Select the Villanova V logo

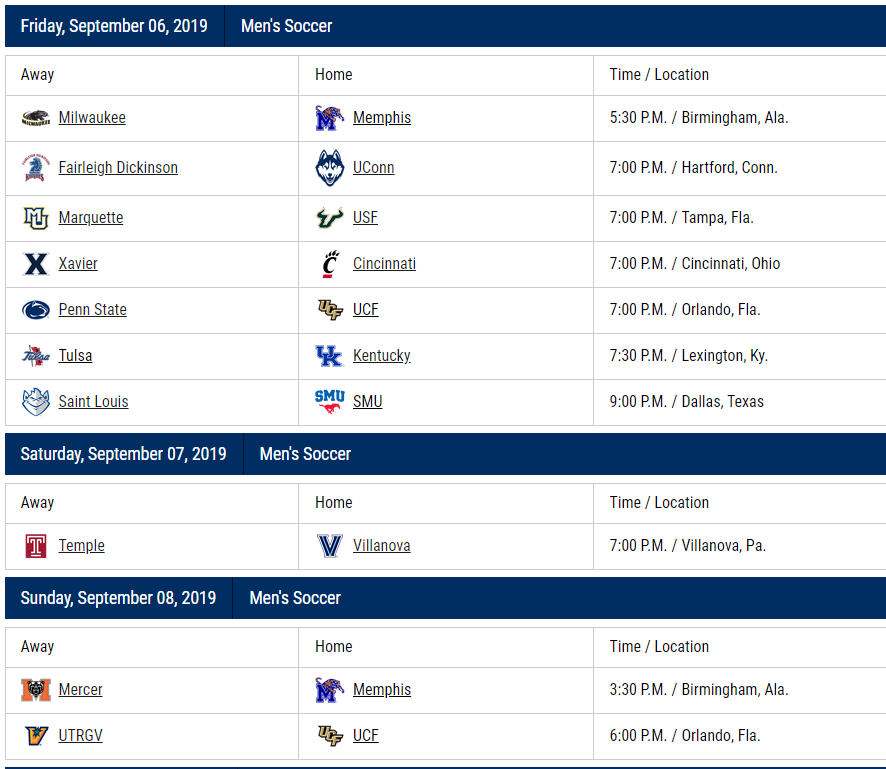pos(329,546)
